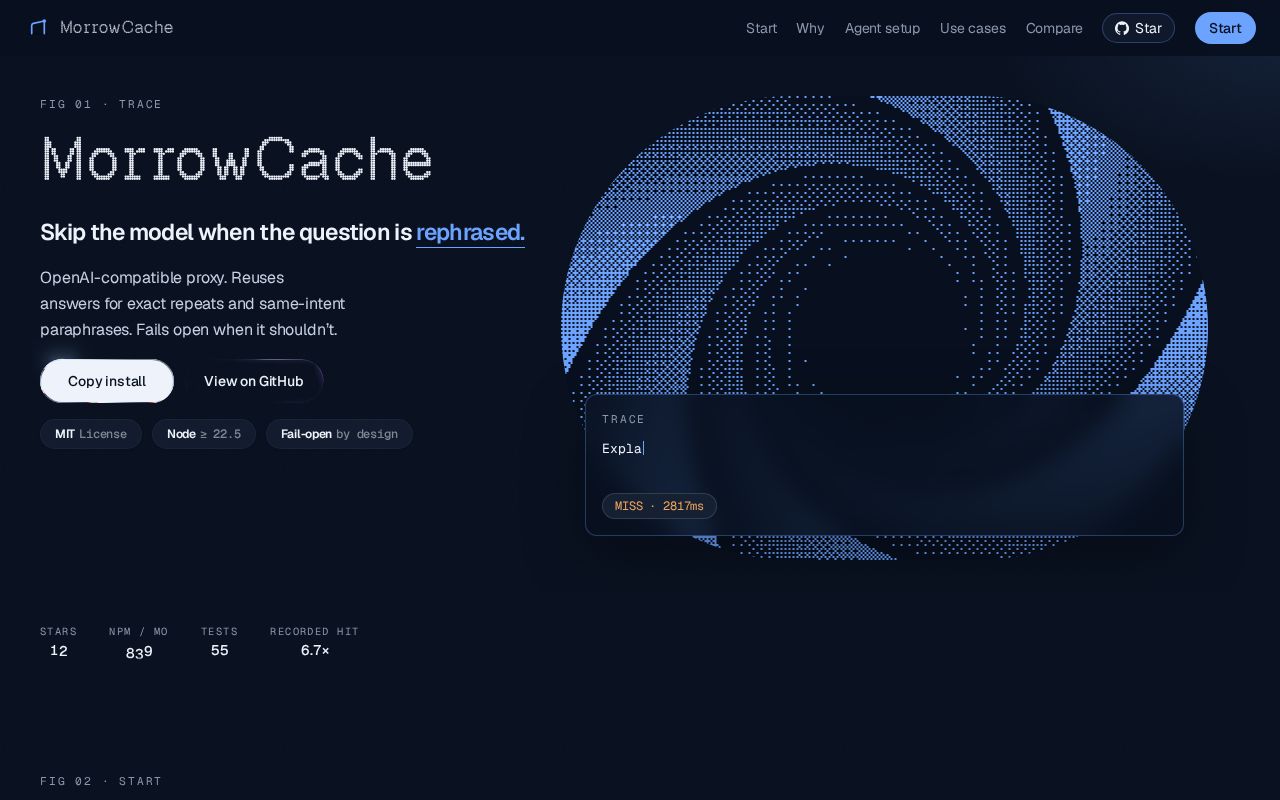Viewport: 1280px width, 800px height.
Task: Click the FIG 02 · START label
Action: click(x=101, y=781)
